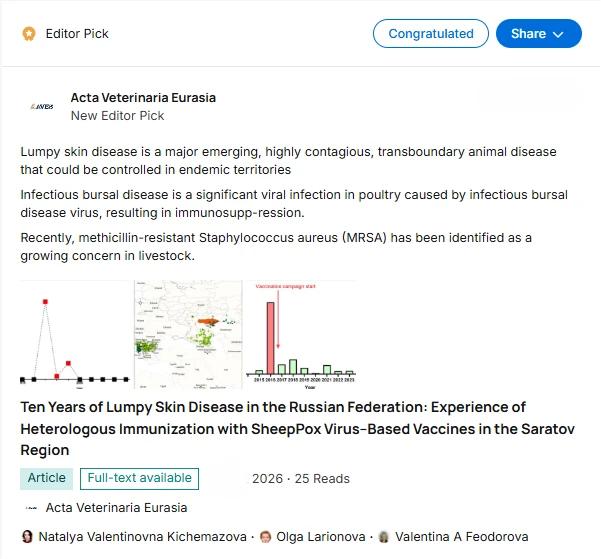Visit Olga Larionova's author profile
This screenshot has height=559, width=601.
[321, 537]
